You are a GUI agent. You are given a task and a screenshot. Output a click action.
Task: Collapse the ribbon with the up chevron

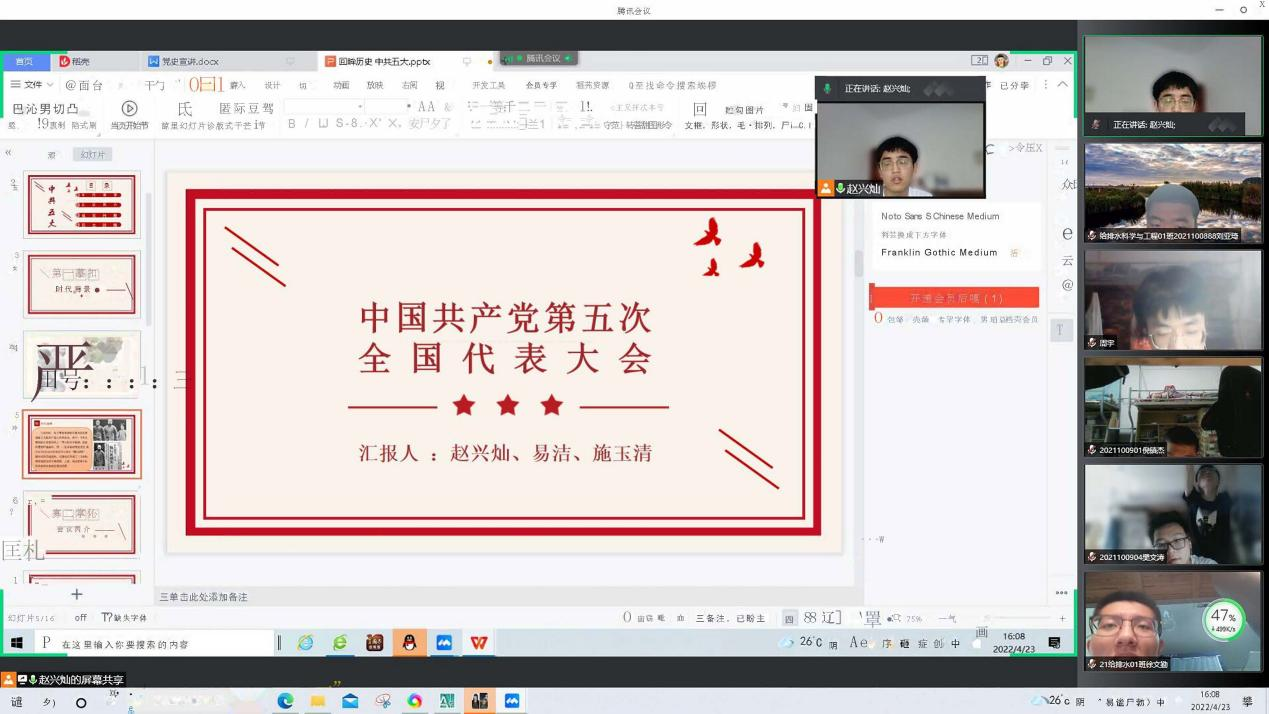click(x=1062, y=85)
